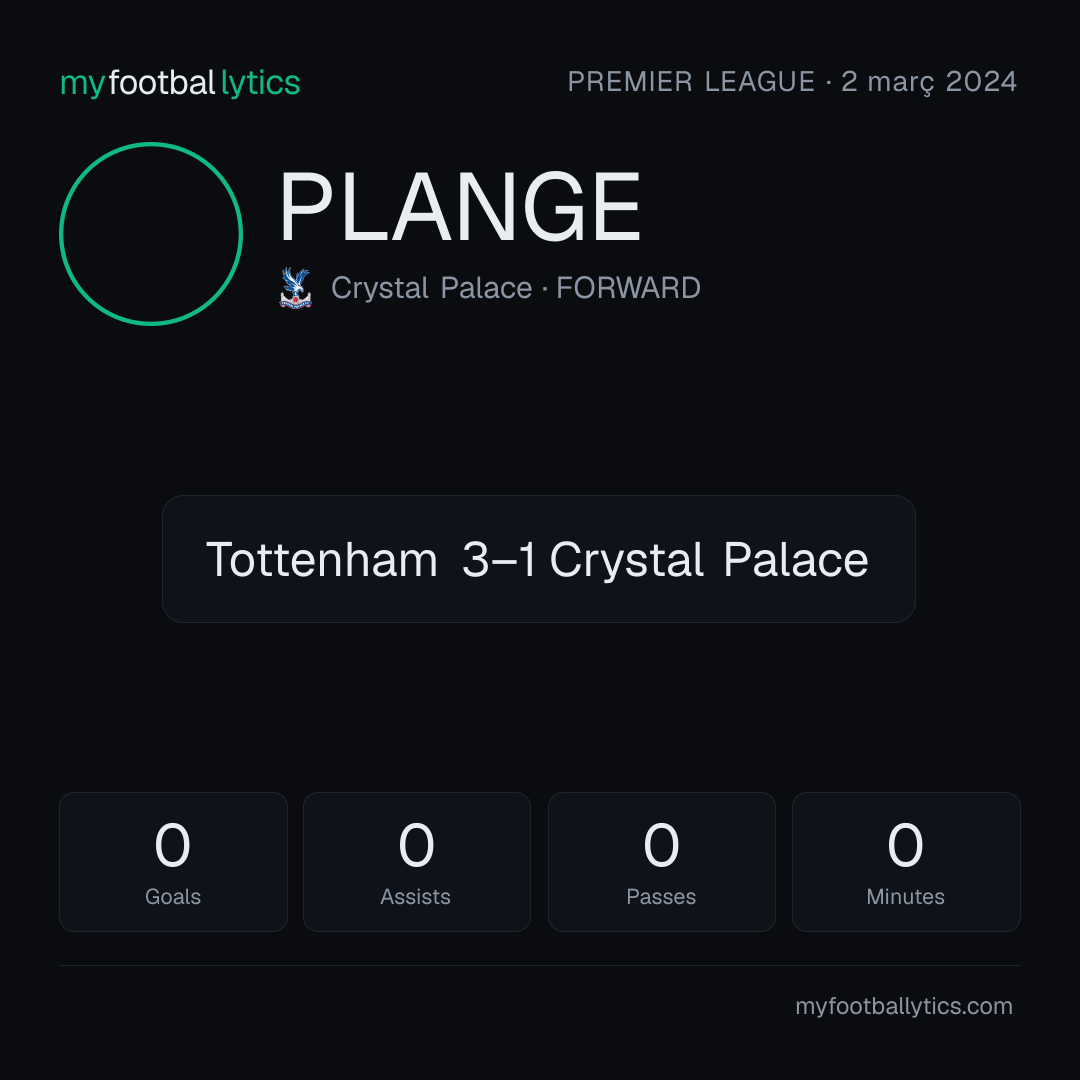Image resolution: width=1080 pixels, height=1080 pixels.
Task: Select the Passes stat card
Action: pos(661,862)
